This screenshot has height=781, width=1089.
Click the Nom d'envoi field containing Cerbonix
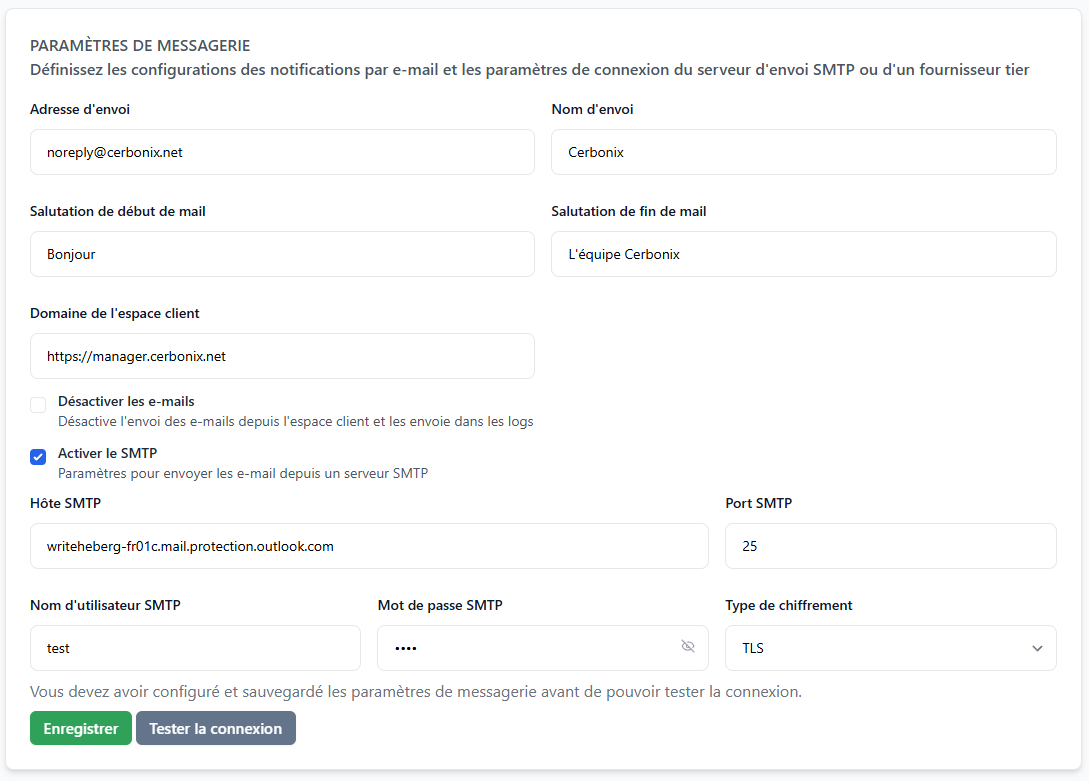pos(803,152)
